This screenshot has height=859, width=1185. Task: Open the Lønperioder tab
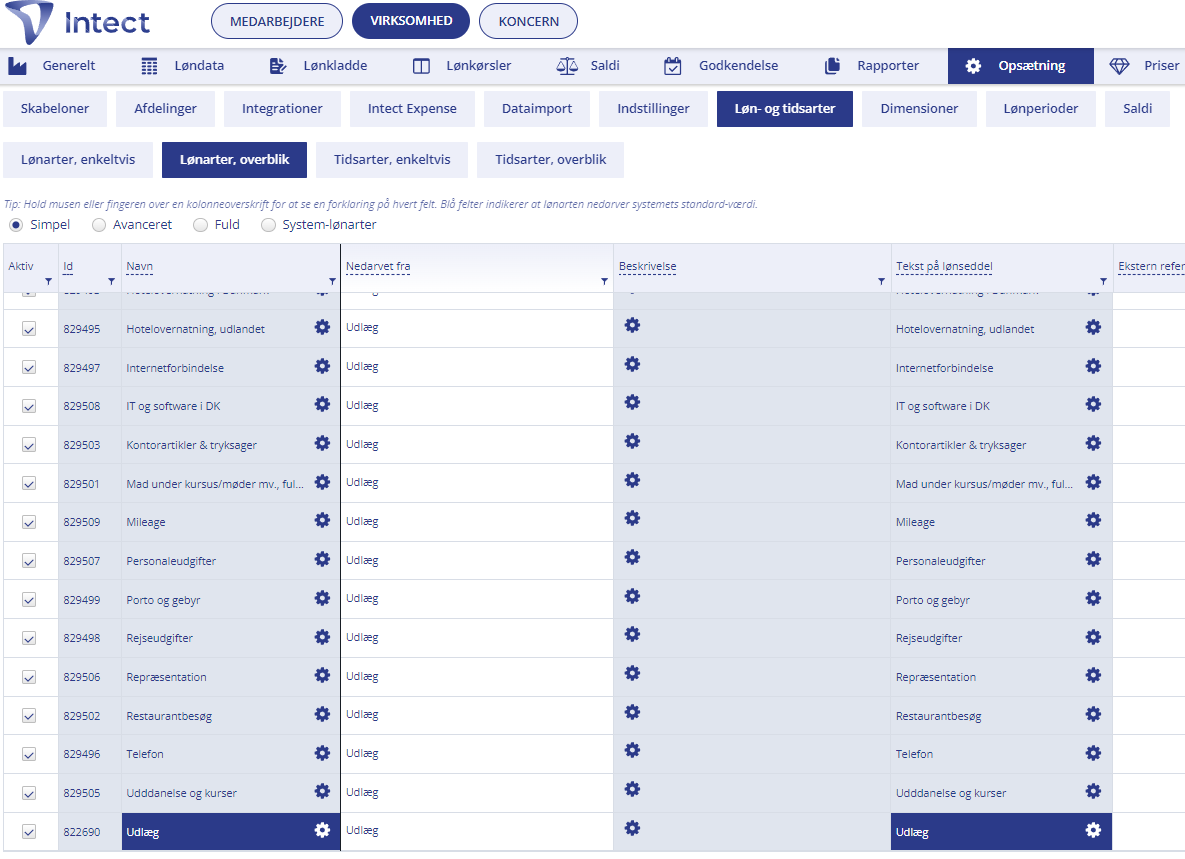(1041, 109)
